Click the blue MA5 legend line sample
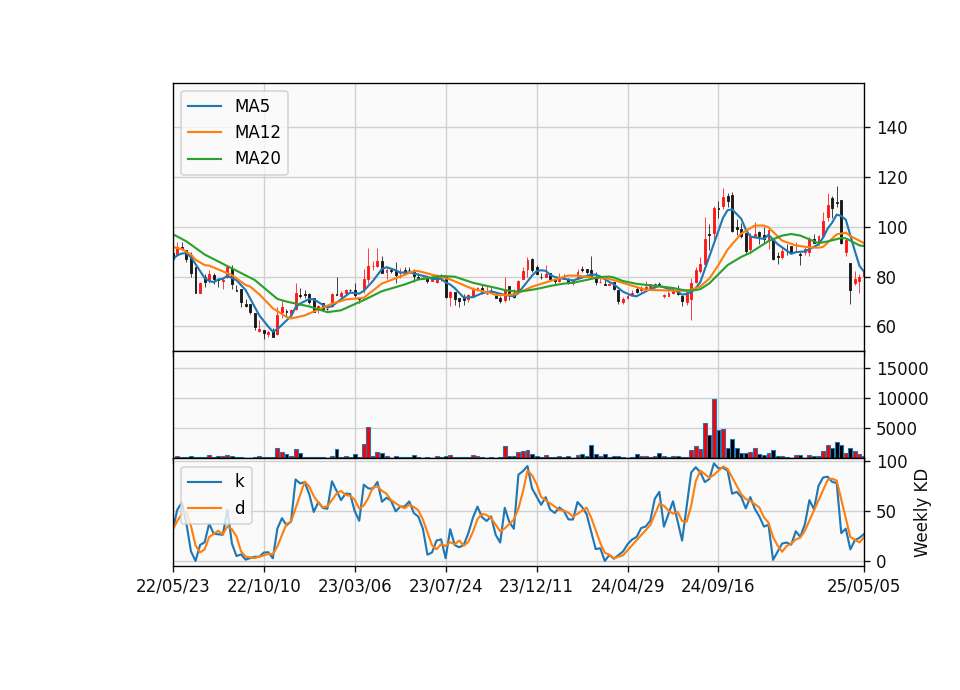 click(204, 106)
